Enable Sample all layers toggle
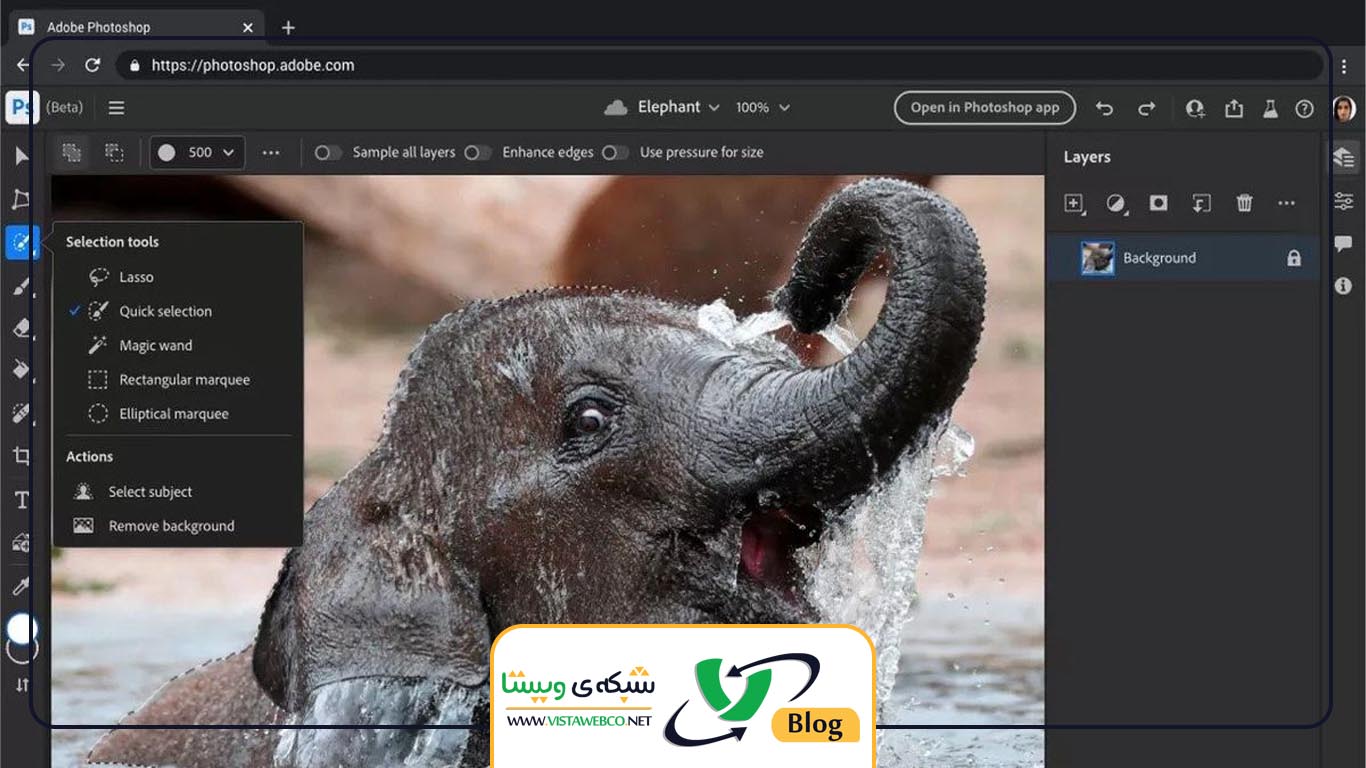1366x768 pixels. point(328,153)
